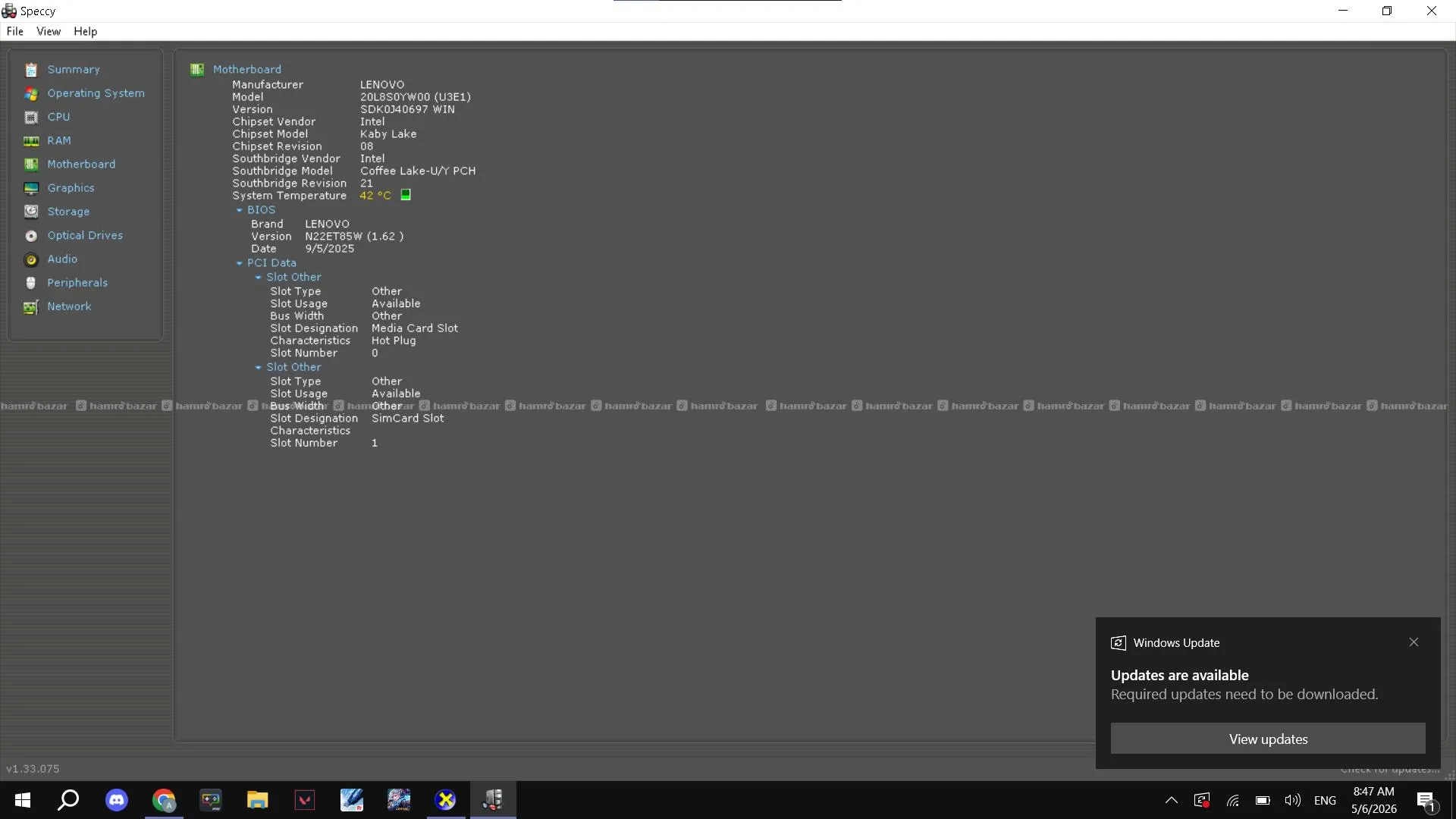Image resolution: width=1456 pixels, height=819 pixels.
Task: Open Graphics via its monitor icon
Action: pyautogui.click(x=31, y=188)
